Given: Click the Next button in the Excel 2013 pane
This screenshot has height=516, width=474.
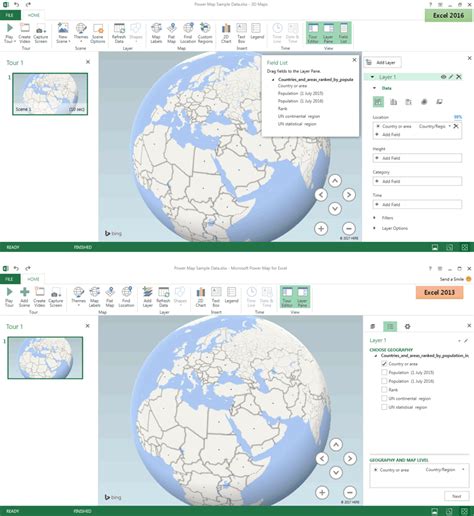Looking at the screenshot, I should tap(456, 496).
